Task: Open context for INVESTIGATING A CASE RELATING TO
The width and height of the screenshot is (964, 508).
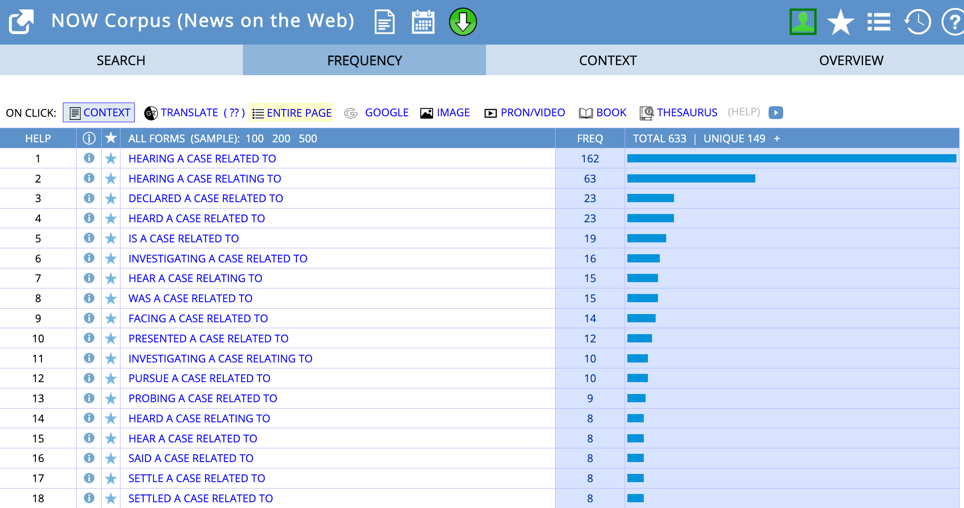Action: point(220,359)
